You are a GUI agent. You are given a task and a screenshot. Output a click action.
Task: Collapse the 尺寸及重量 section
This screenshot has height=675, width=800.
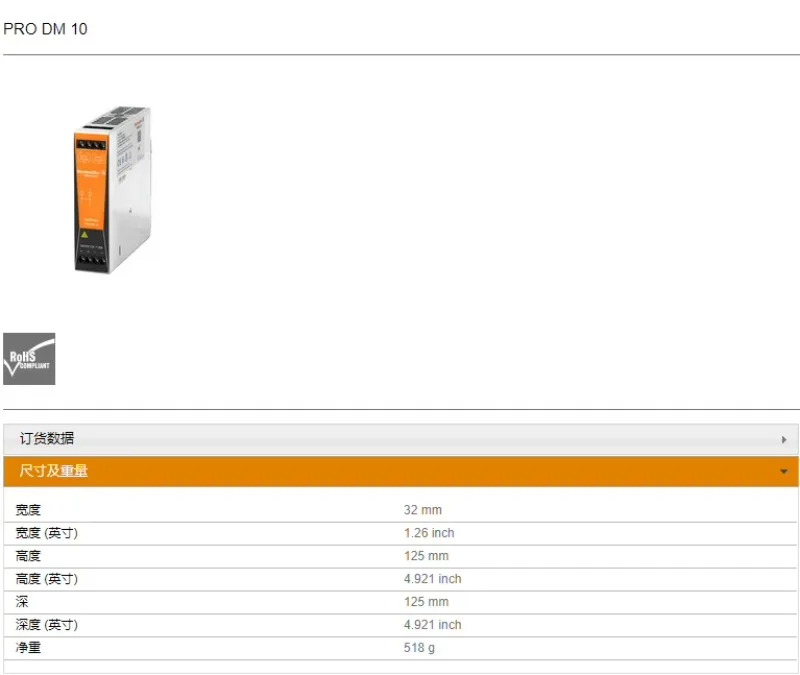click(401, 471)
